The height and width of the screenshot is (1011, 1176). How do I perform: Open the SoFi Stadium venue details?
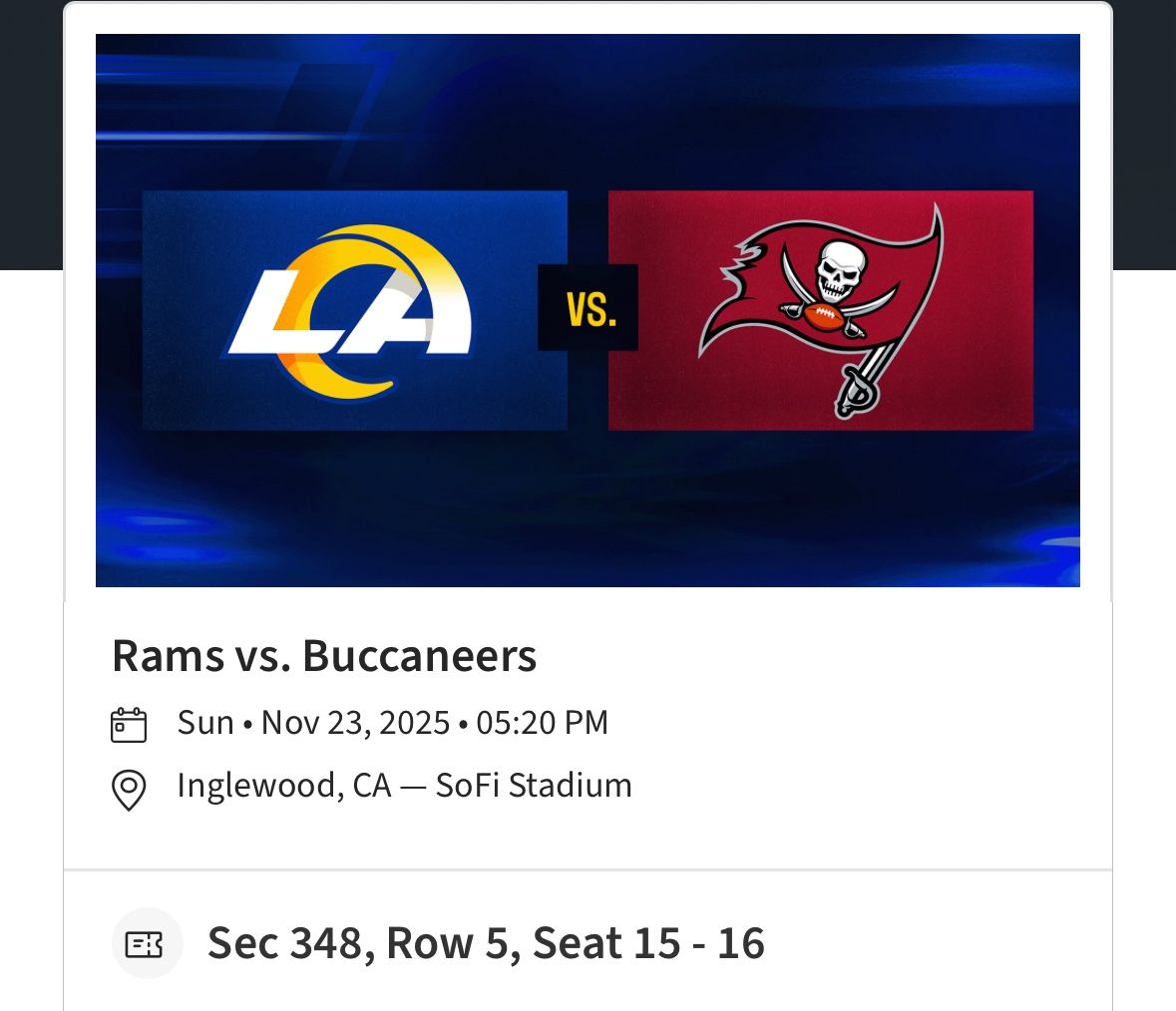pyautogui.click(x=533, y=786)
